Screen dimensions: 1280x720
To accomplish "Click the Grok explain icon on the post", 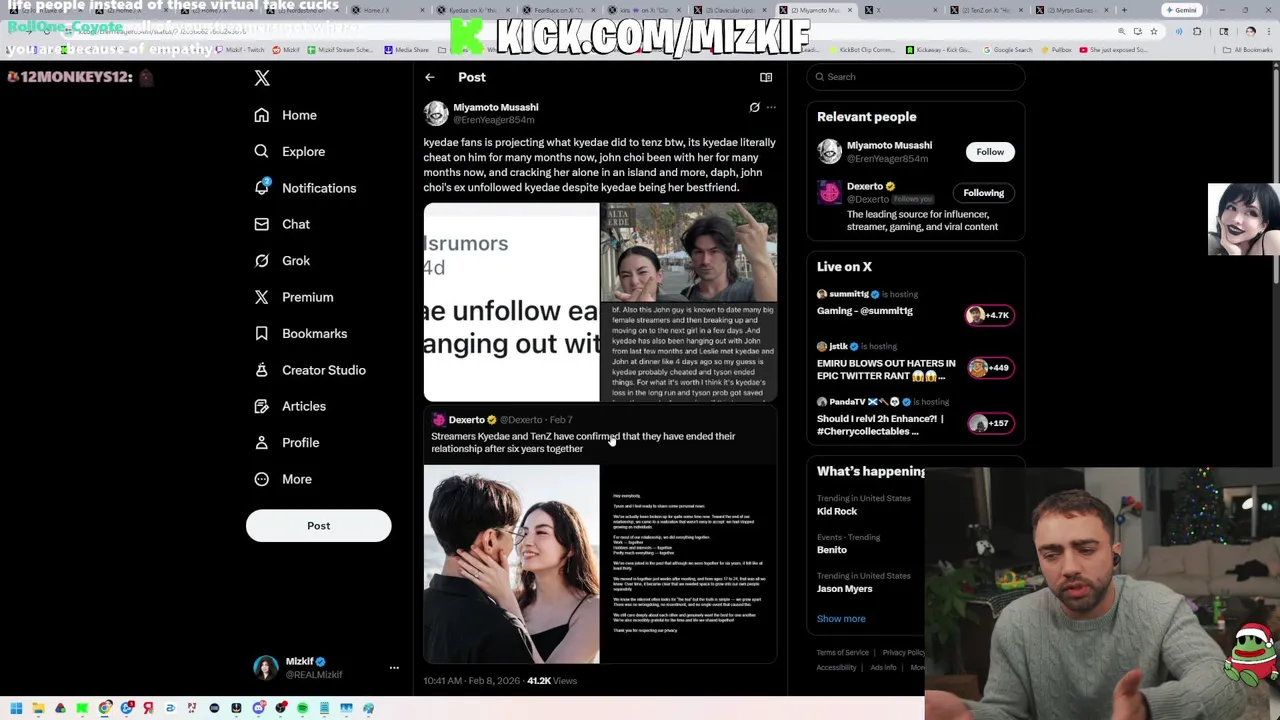I will [755, 107].
